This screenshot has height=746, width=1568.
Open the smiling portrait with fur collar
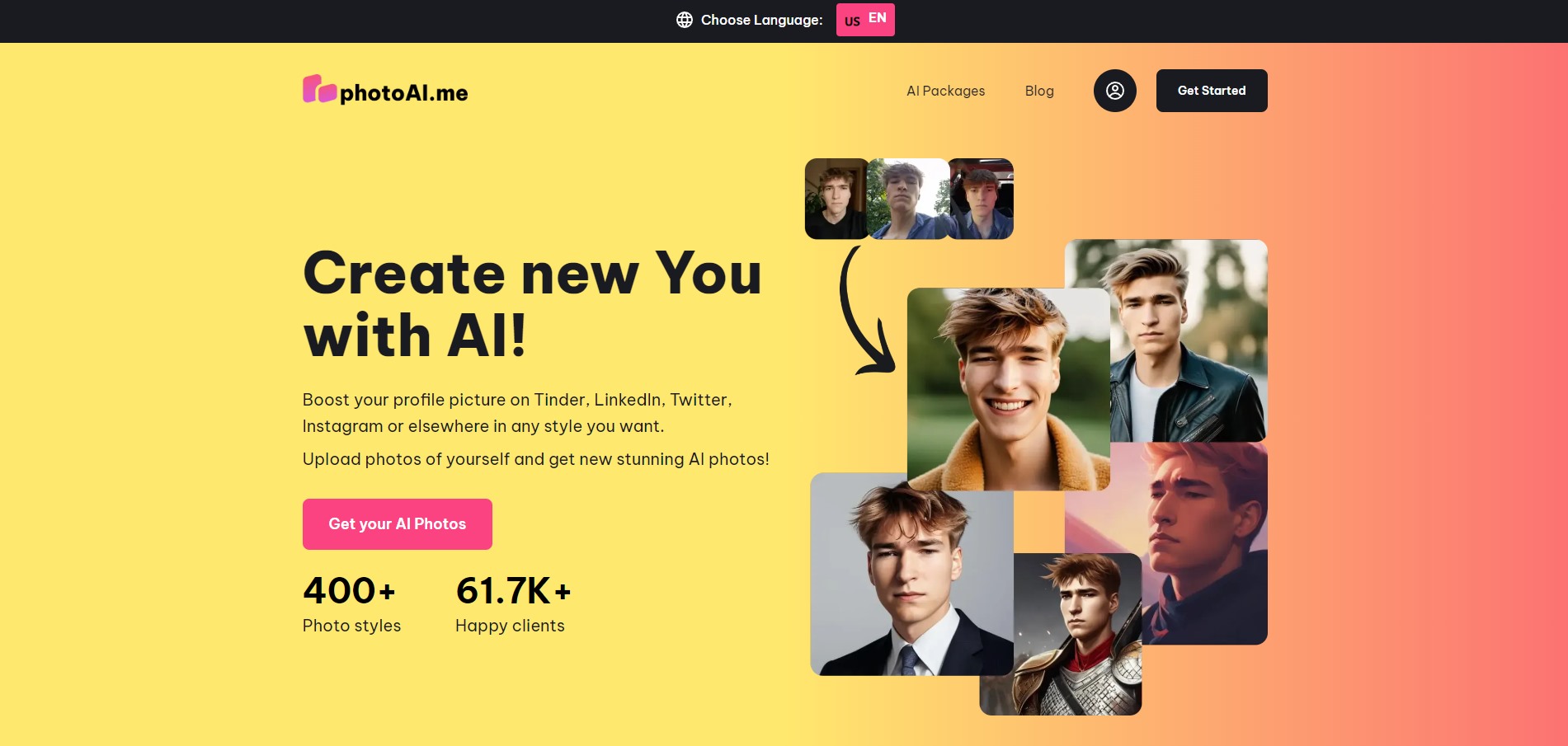[1009, 389]
